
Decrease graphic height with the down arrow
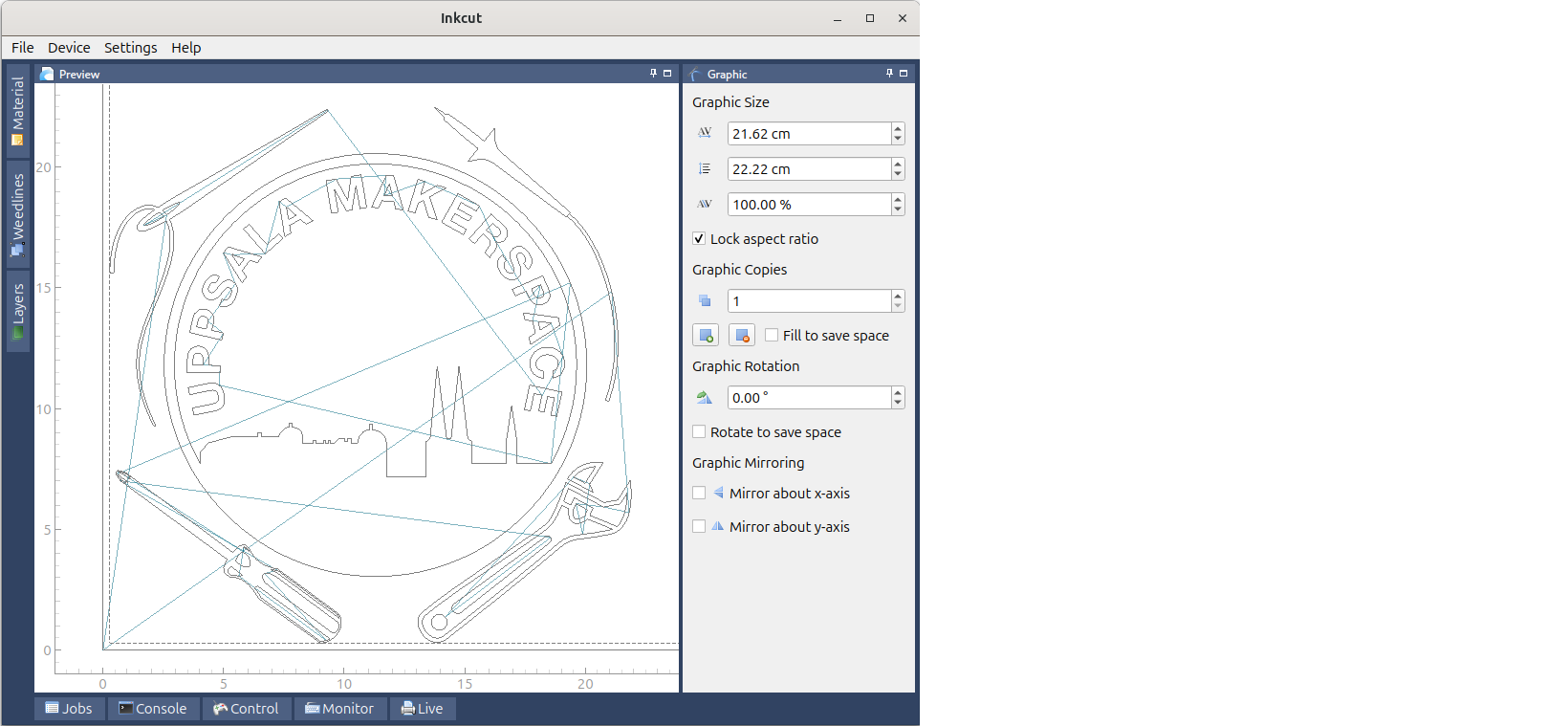pyautogui.click(x=898, y=175)
